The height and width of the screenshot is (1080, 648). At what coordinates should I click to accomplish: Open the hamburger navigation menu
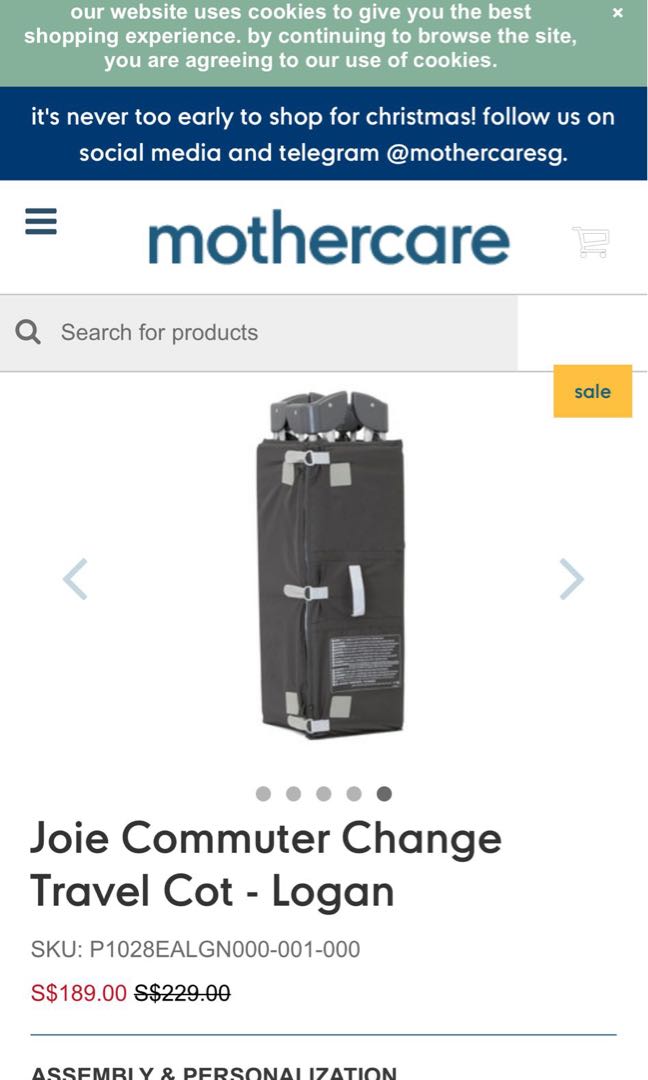pyautogui.click(x=41, y=222)
